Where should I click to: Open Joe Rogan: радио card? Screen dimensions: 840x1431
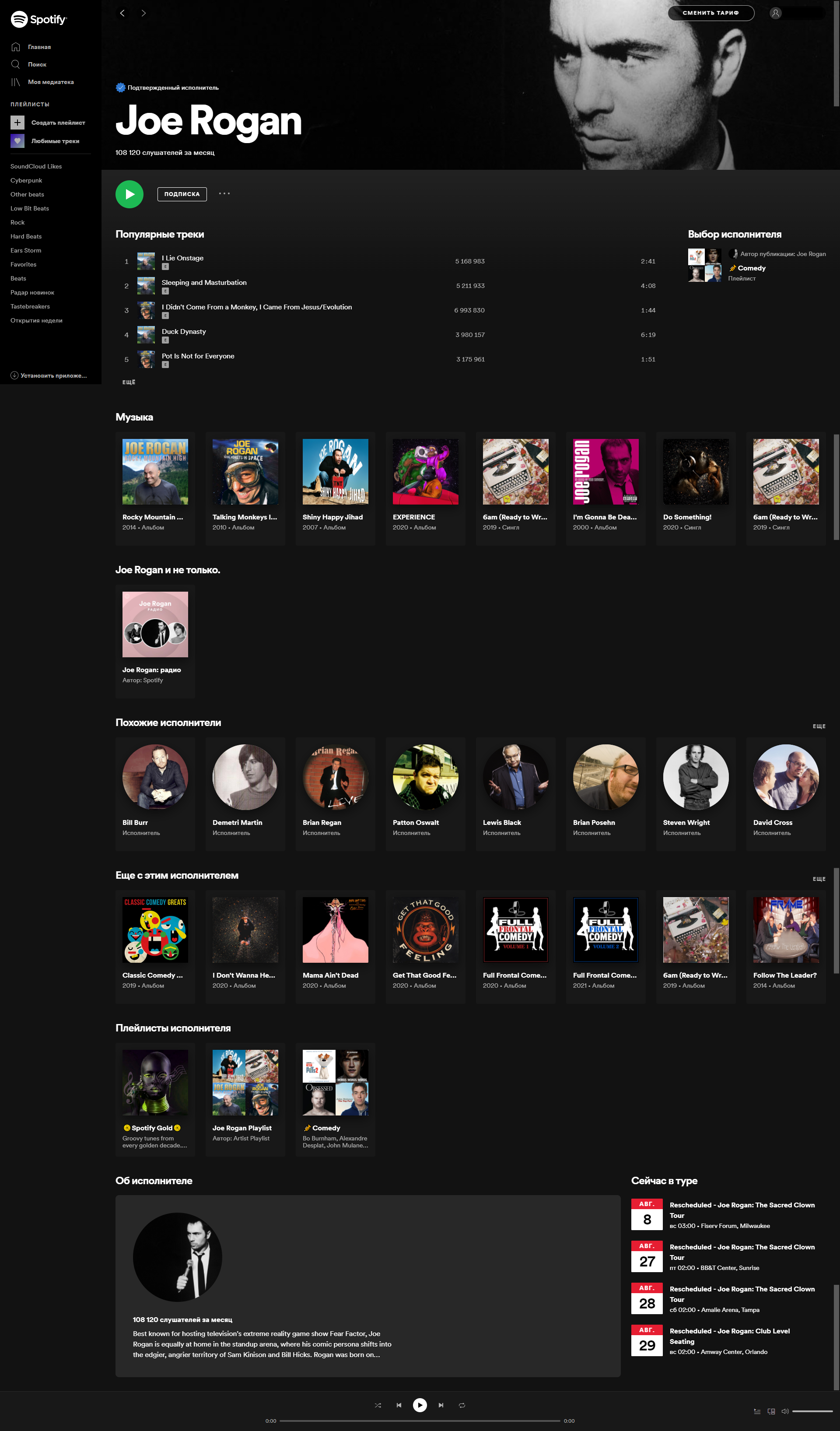155,641
